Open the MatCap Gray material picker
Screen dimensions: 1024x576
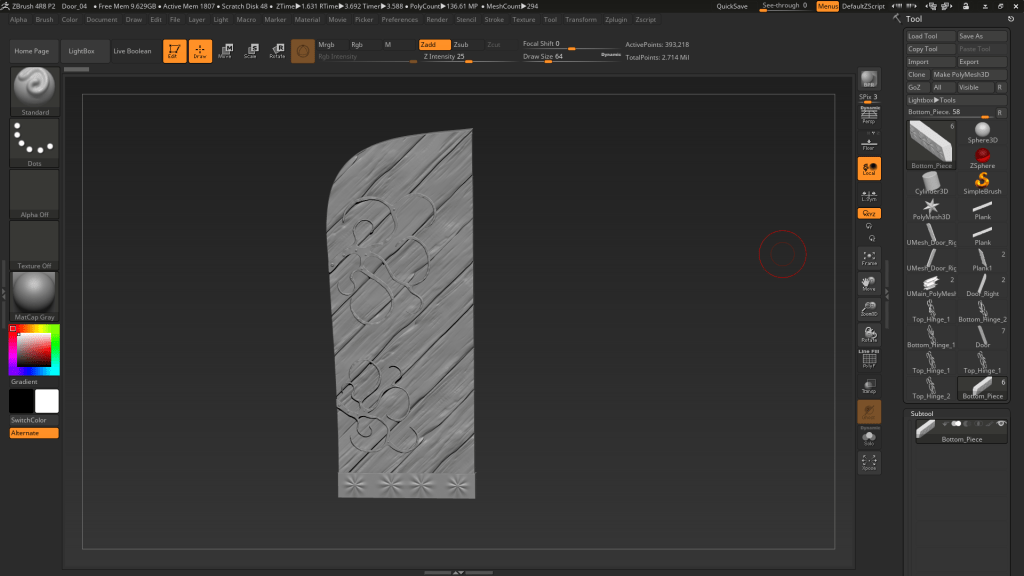coord(35,296)
